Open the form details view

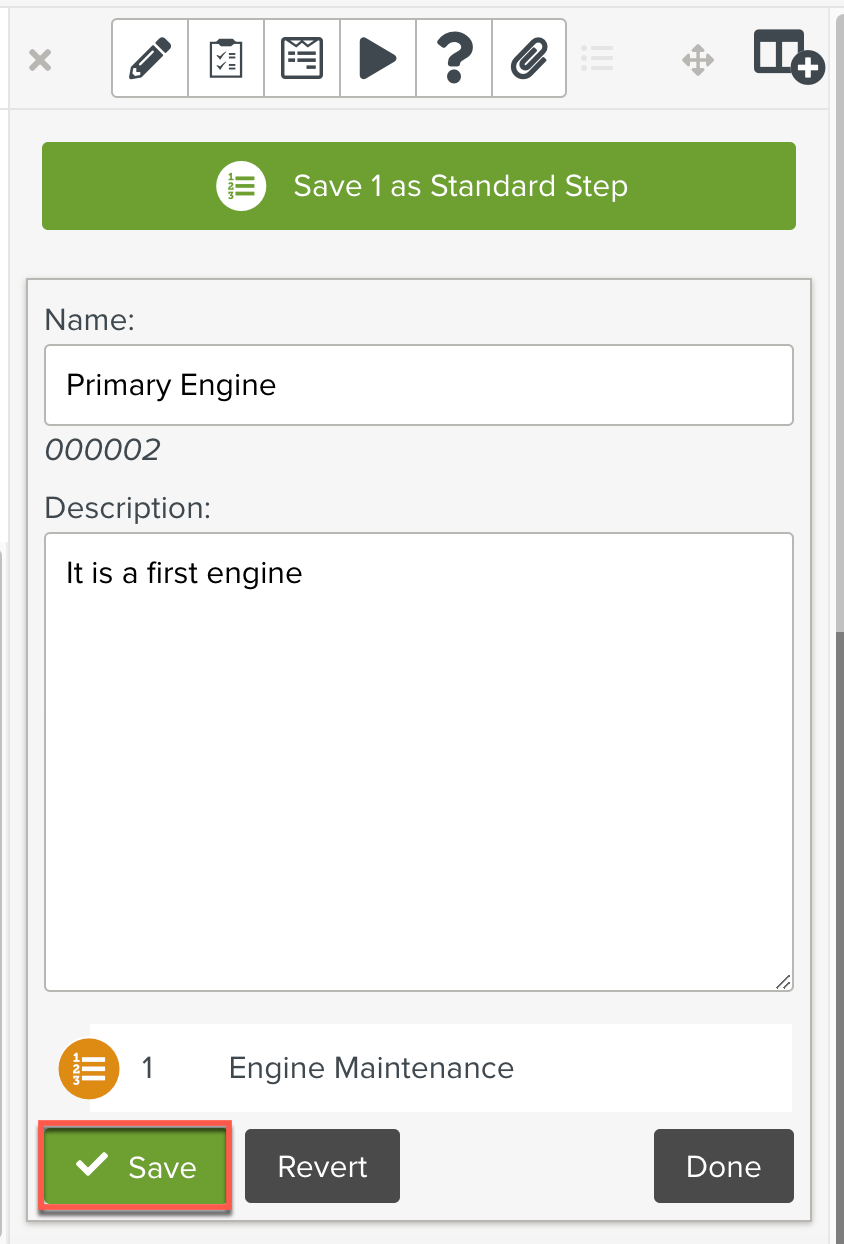[x=301, y=58]
